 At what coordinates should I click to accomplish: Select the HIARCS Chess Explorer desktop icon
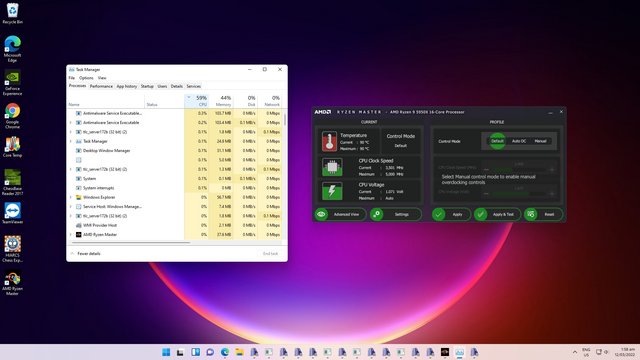(x=12, y=249)
